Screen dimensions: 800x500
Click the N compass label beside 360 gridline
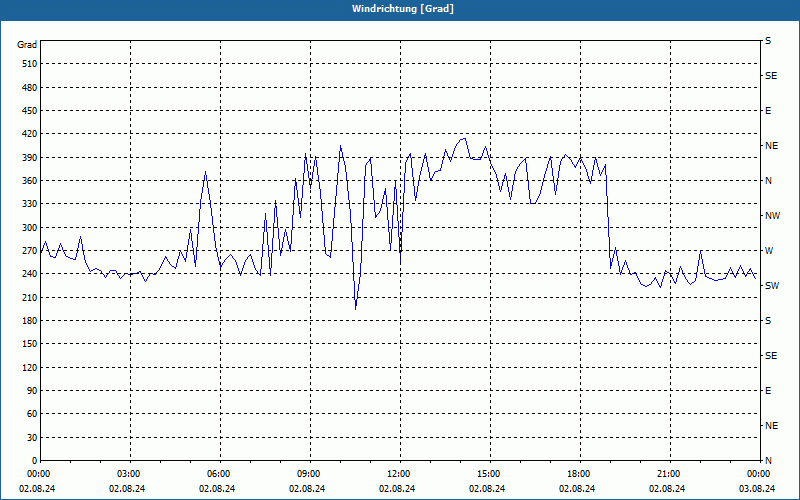[x=768, y=181]
